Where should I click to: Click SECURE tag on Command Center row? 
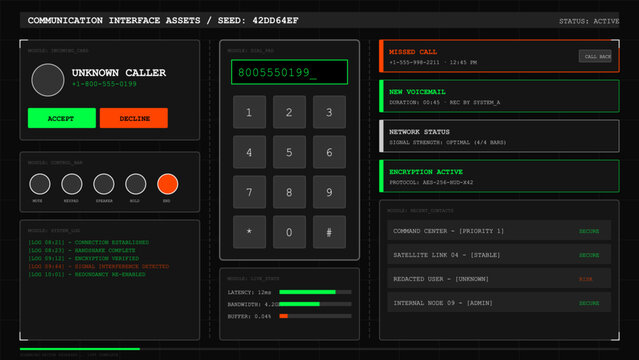point(589,231)
